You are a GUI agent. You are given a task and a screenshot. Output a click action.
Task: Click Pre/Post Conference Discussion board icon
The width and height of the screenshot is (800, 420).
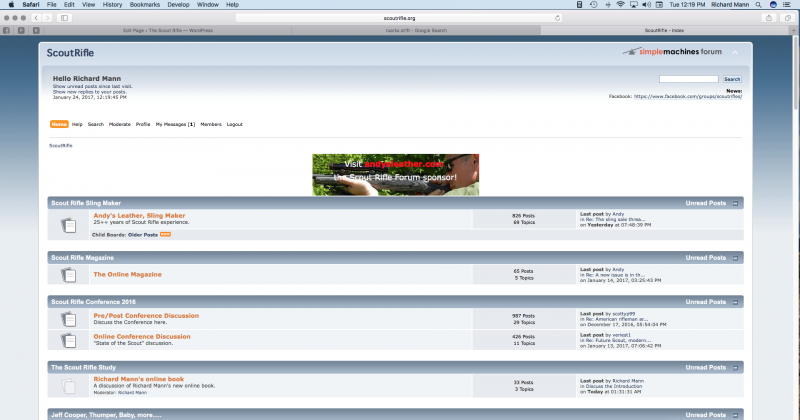click(68, 319)
